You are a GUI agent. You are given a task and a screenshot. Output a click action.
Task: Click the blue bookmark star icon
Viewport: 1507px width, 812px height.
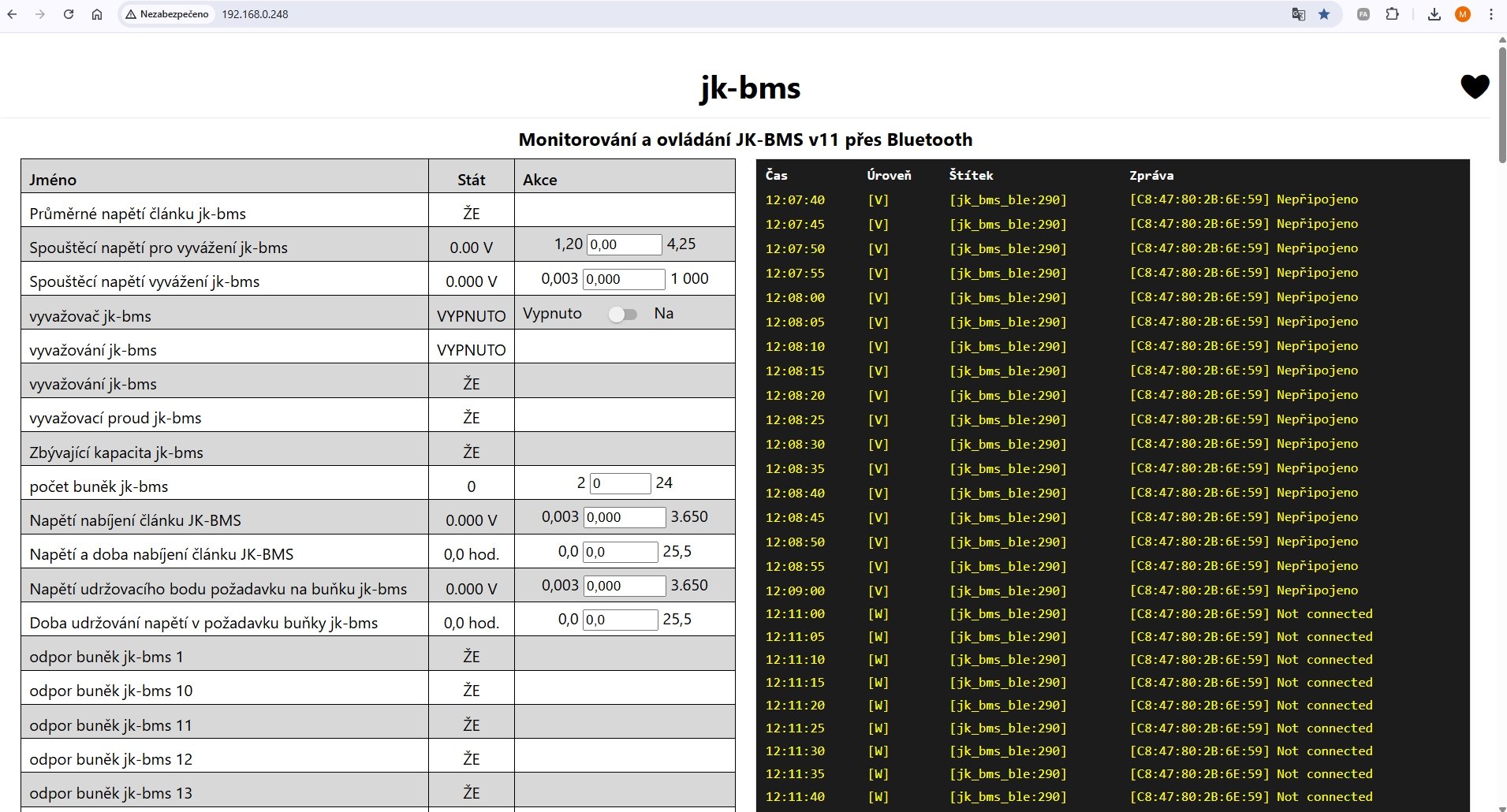[1324, 14]
